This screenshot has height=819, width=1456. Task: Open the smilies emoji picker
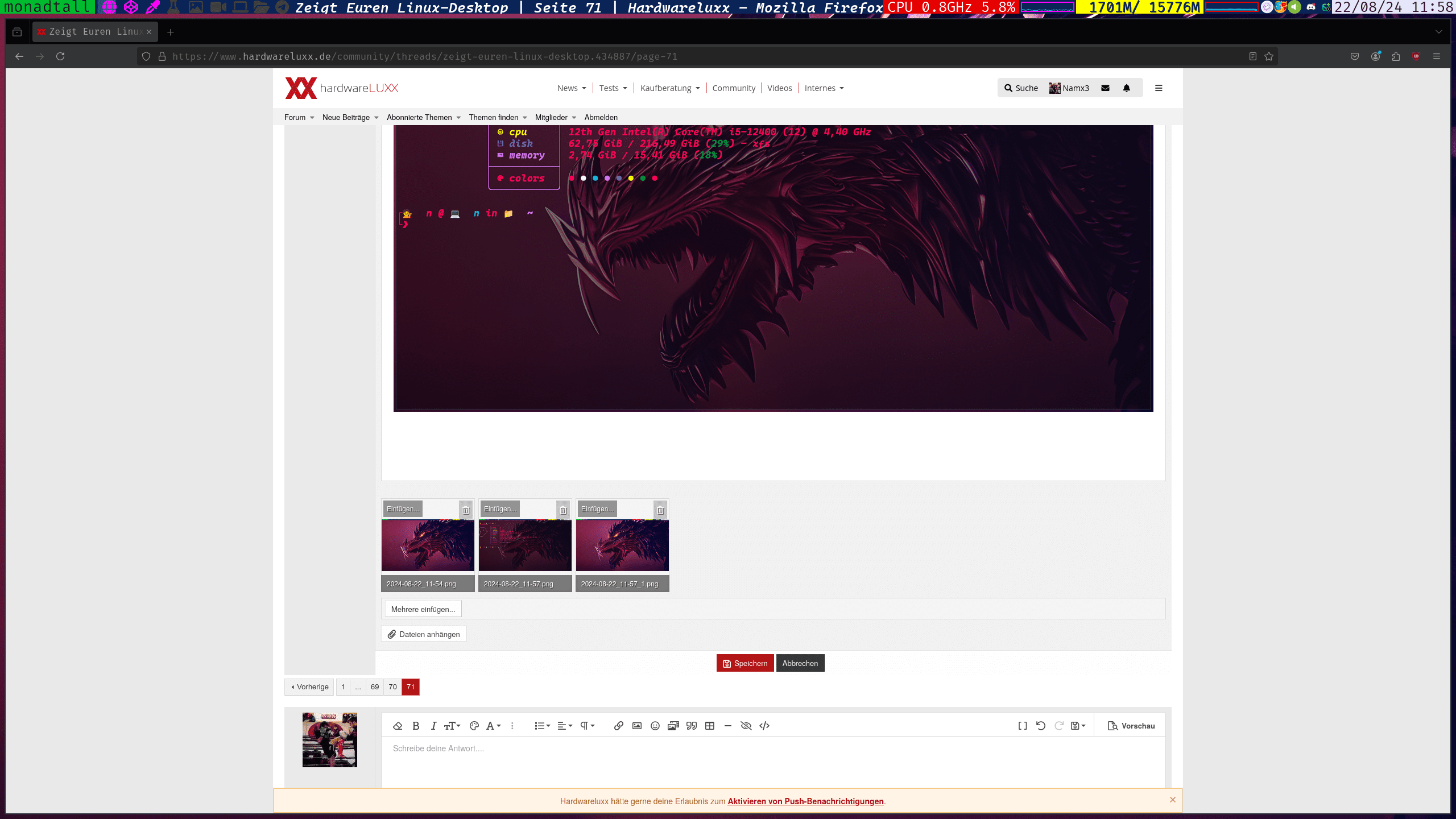655,726
